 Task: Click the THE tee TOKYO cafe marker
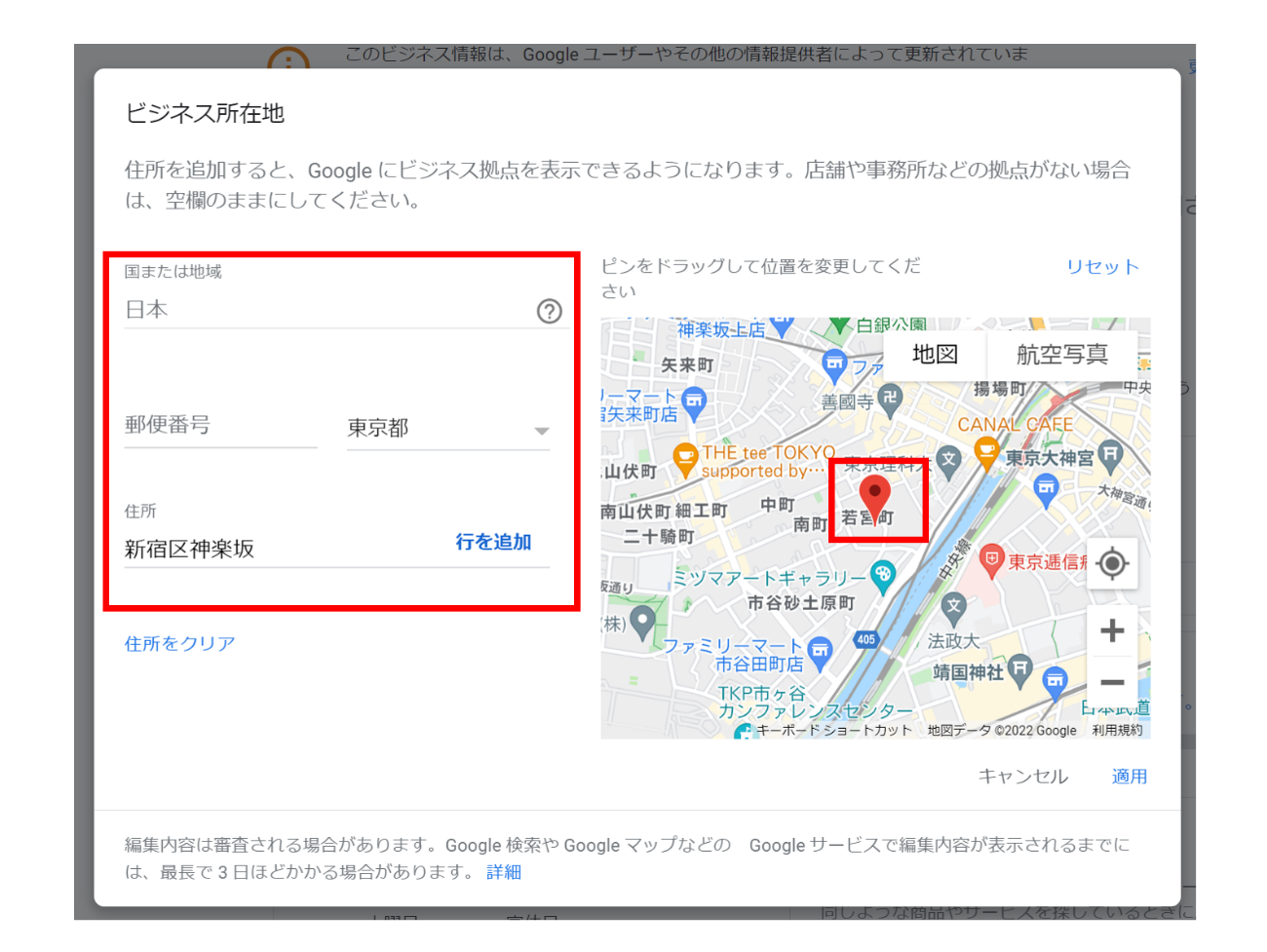[x=685, y=458]
